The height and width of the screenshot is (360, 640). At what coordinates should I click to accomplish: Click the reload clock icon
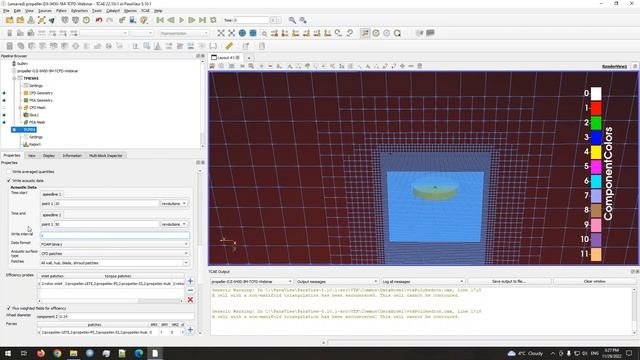[87, 20]
